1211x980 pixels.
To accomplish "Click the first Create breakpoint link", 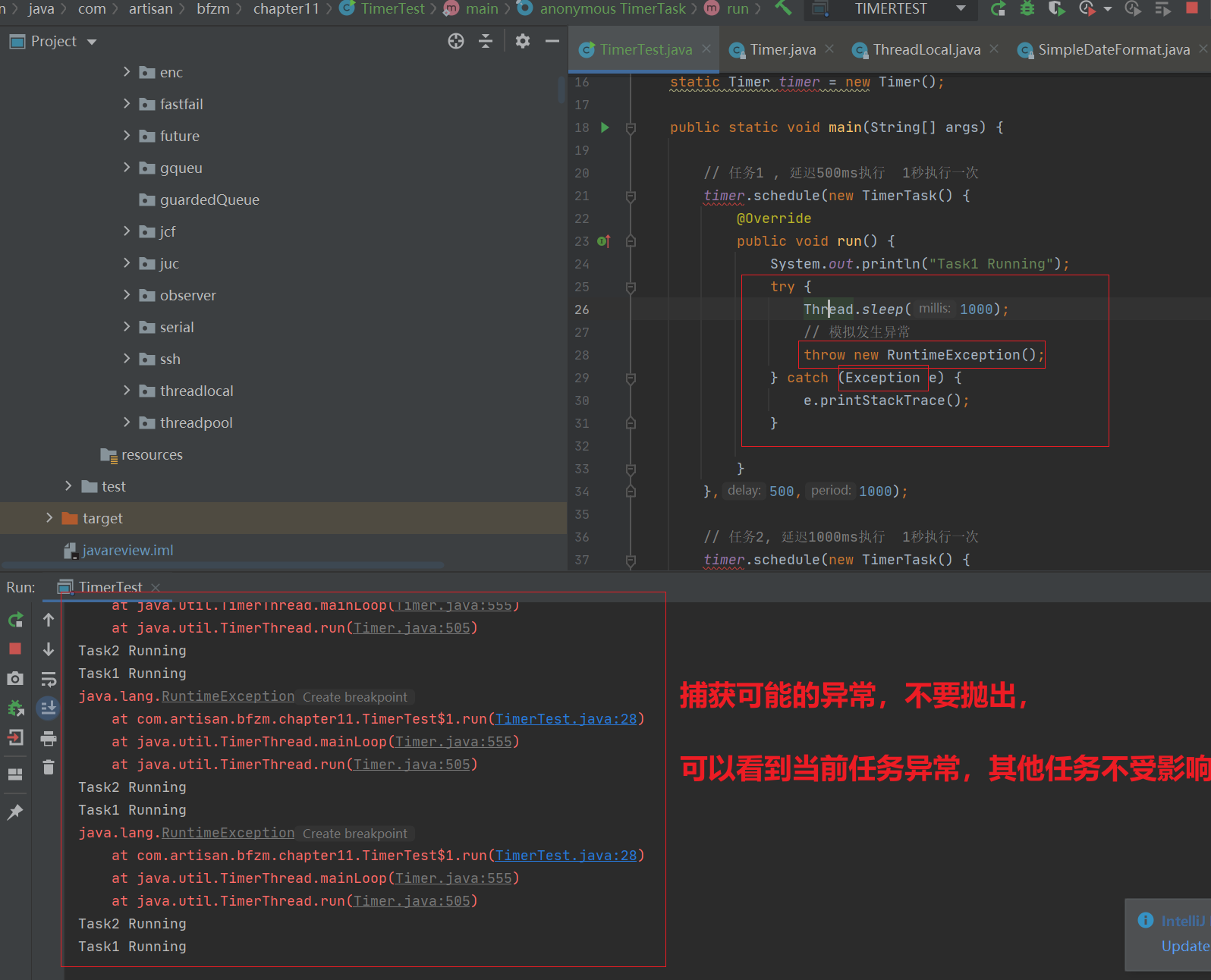I will (355, 697).
